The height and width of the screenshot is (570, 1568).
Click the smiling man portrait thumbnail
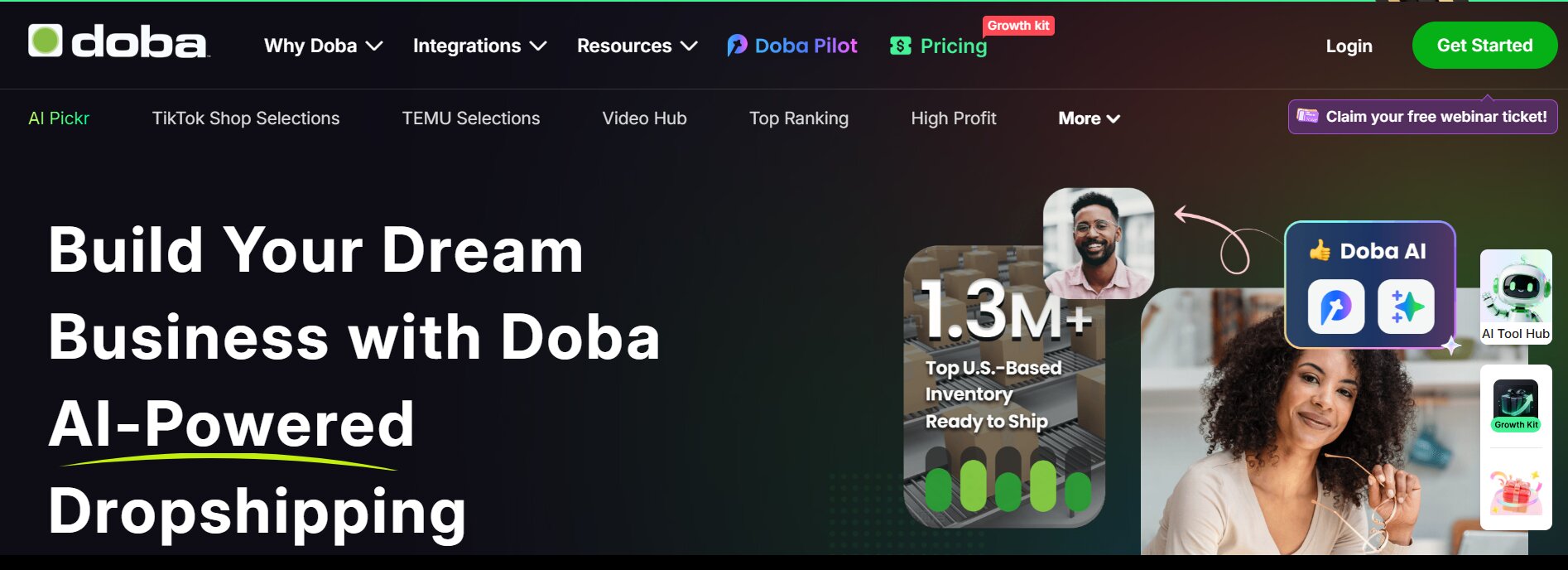(x=1099, y=243)
